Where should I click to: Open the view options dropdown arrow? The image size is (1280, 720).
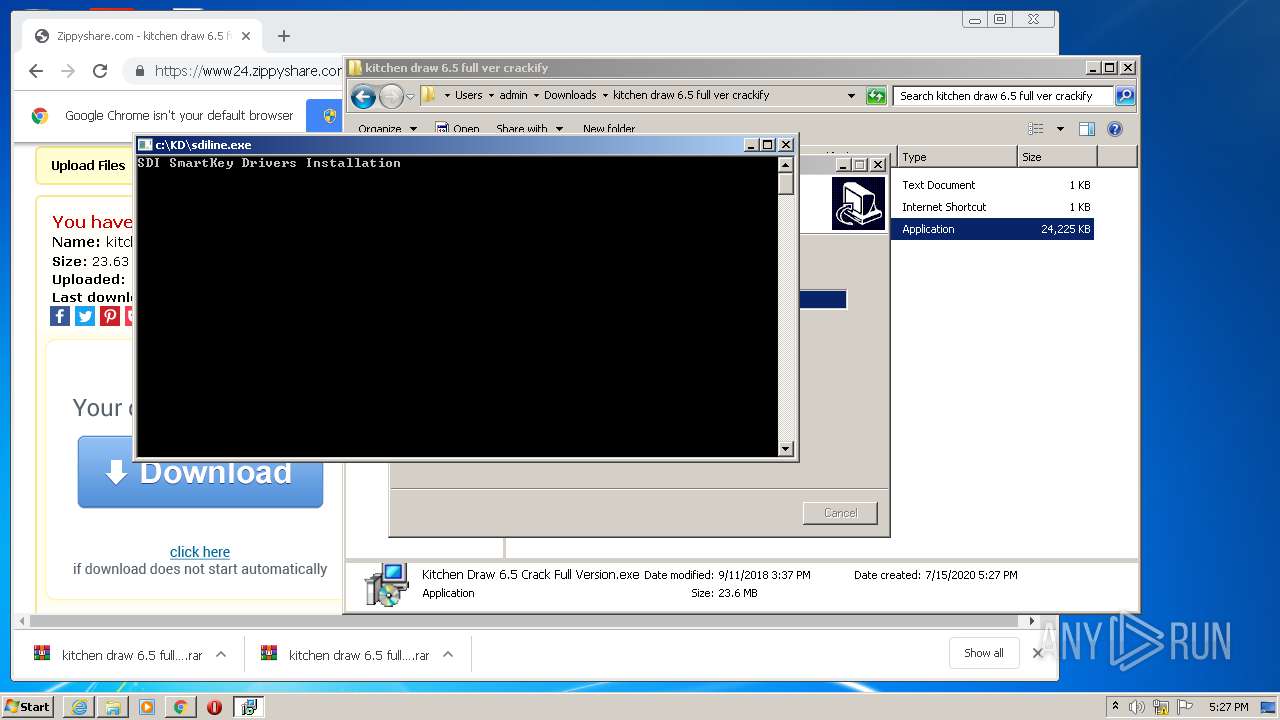(x=1060, y=129)
